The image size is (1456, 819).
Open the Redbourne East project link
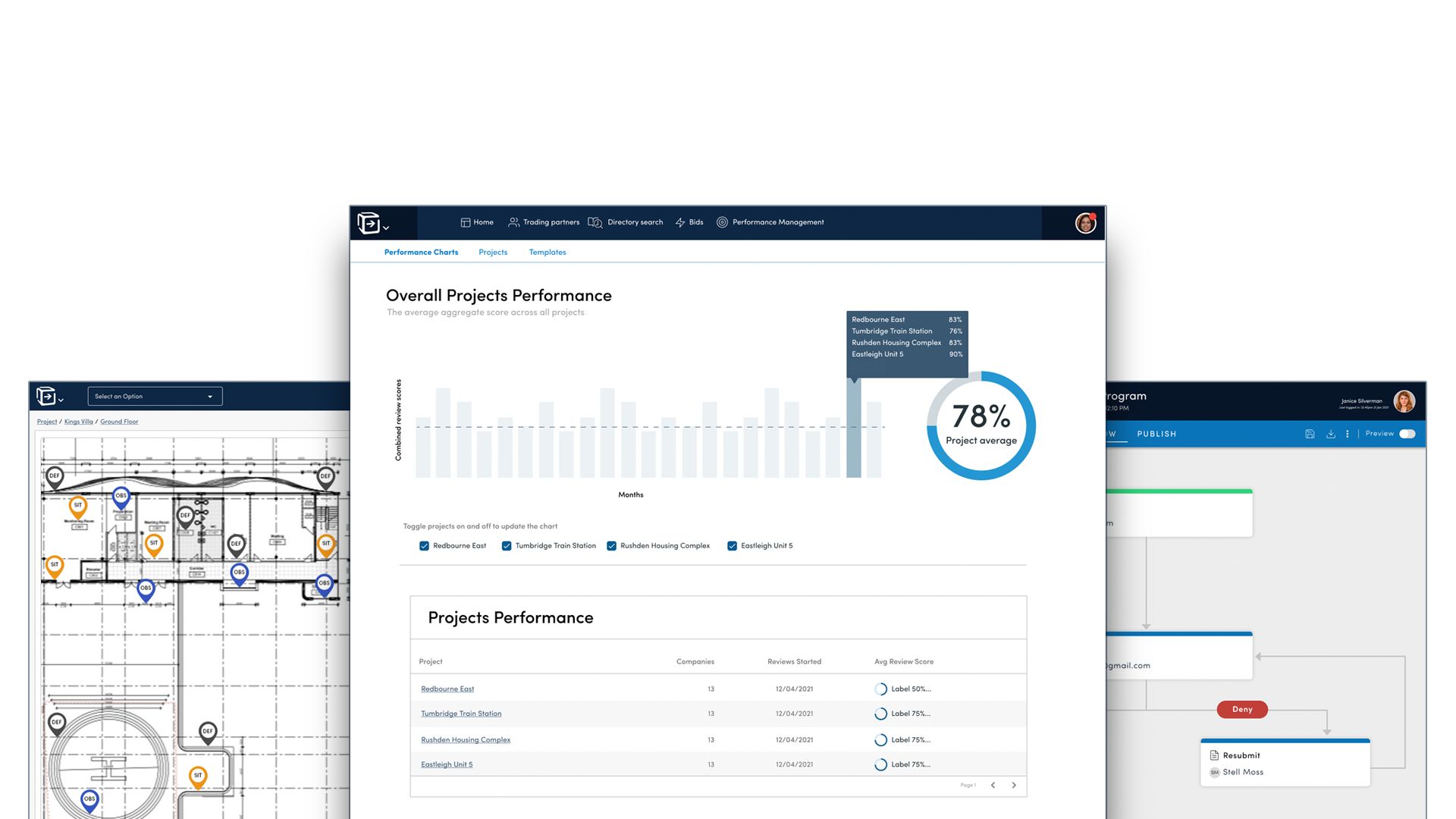point(447,689)
